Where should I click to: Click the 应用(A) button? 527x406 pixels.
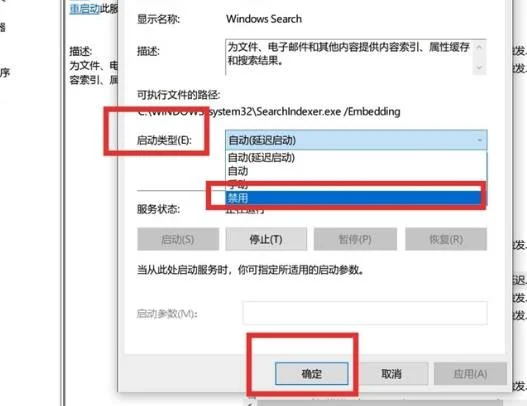470,374
